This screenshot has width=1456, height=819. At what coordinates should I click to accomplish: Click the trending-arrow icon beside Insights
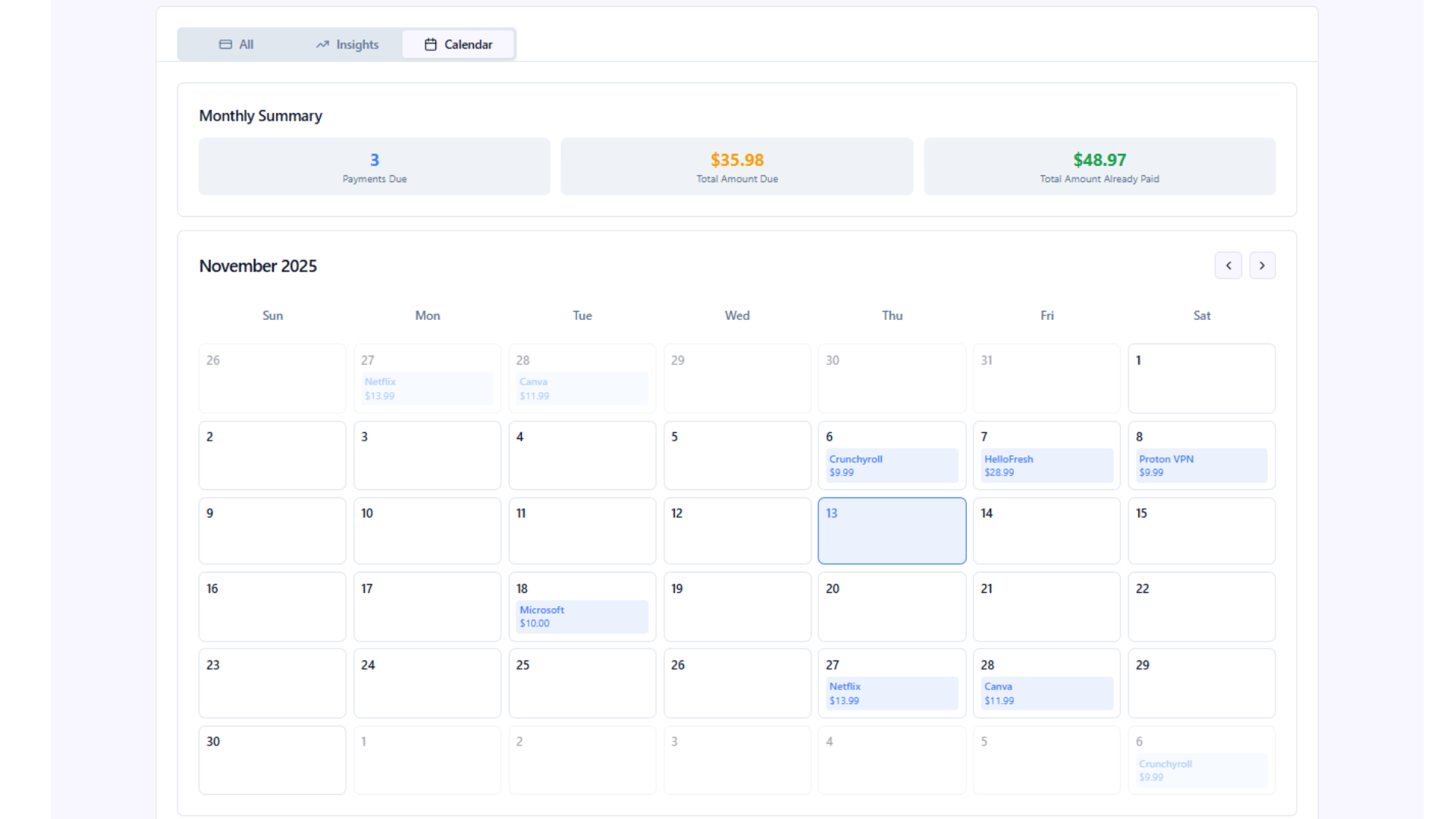322,44
